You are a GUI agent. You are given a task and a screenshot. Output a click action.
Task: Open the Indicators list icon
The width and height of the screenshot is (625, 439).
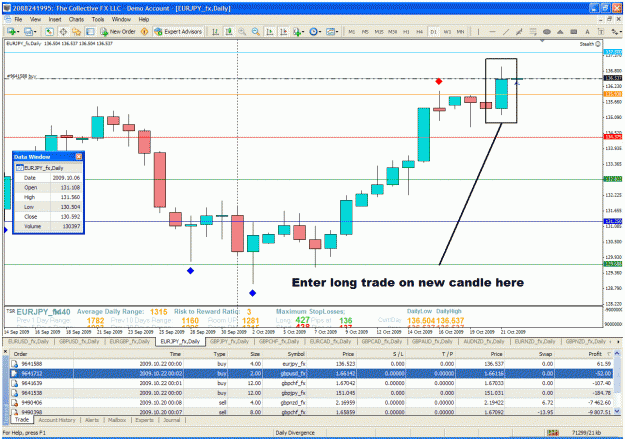(x=297, y=31)
